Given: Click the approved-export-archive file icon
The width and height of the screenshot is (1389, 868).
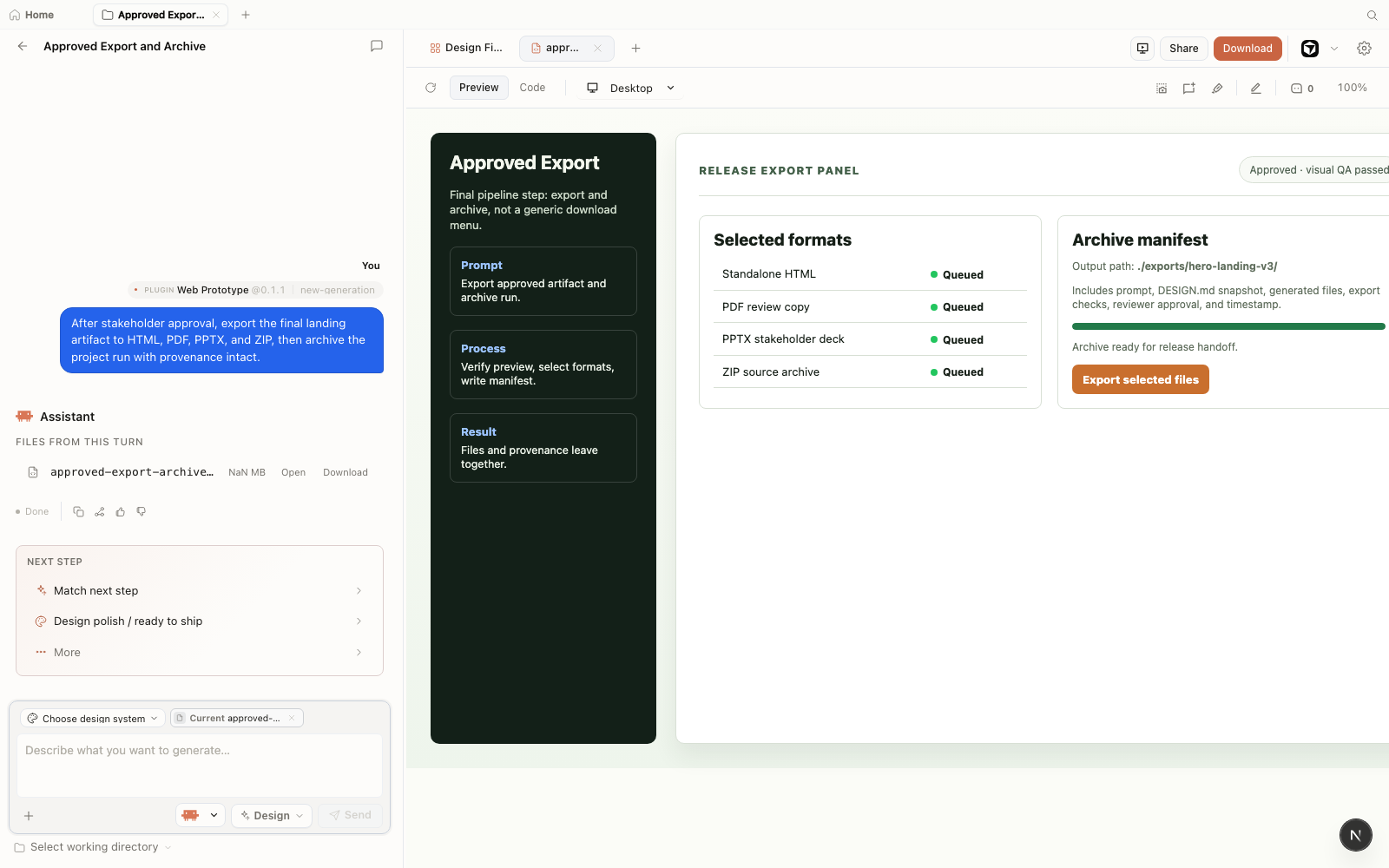Looking at the screenshot, I should [x=33, y=472].
